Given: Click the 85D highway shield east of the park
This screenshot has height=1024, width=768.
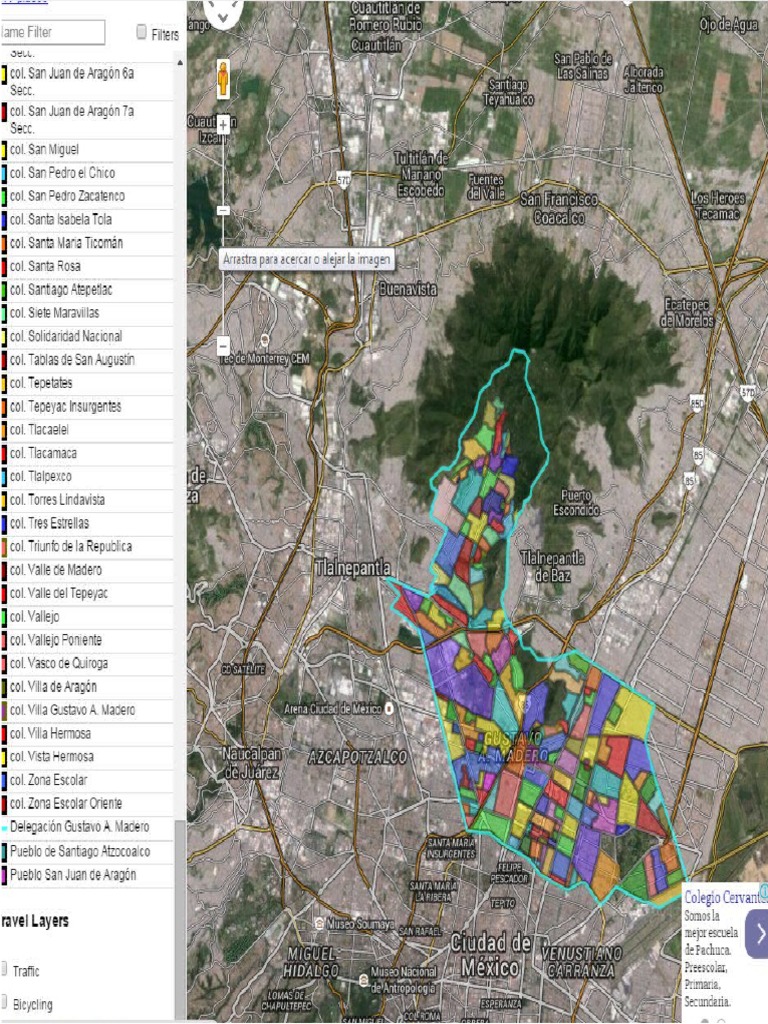Looking at the screenshot, I should point(697,404).
